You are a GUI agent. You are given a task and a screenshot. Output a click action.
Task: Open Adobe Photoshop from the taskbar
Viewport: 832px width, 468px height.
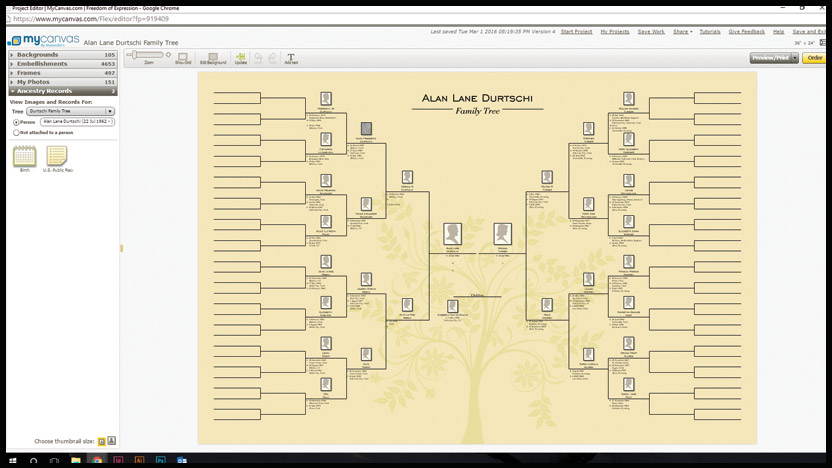(160, 461)
